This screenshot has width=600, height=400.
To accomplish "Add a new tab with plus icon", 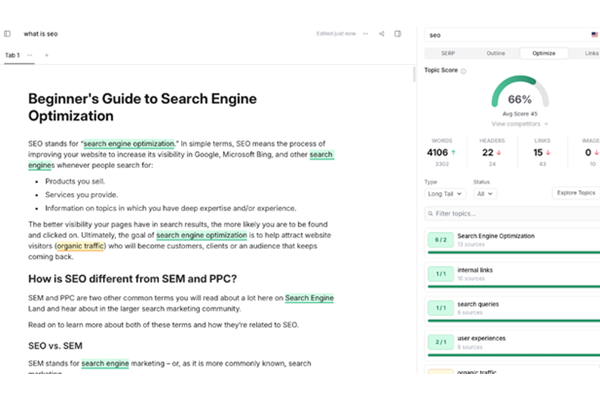I will coord(46,55).
